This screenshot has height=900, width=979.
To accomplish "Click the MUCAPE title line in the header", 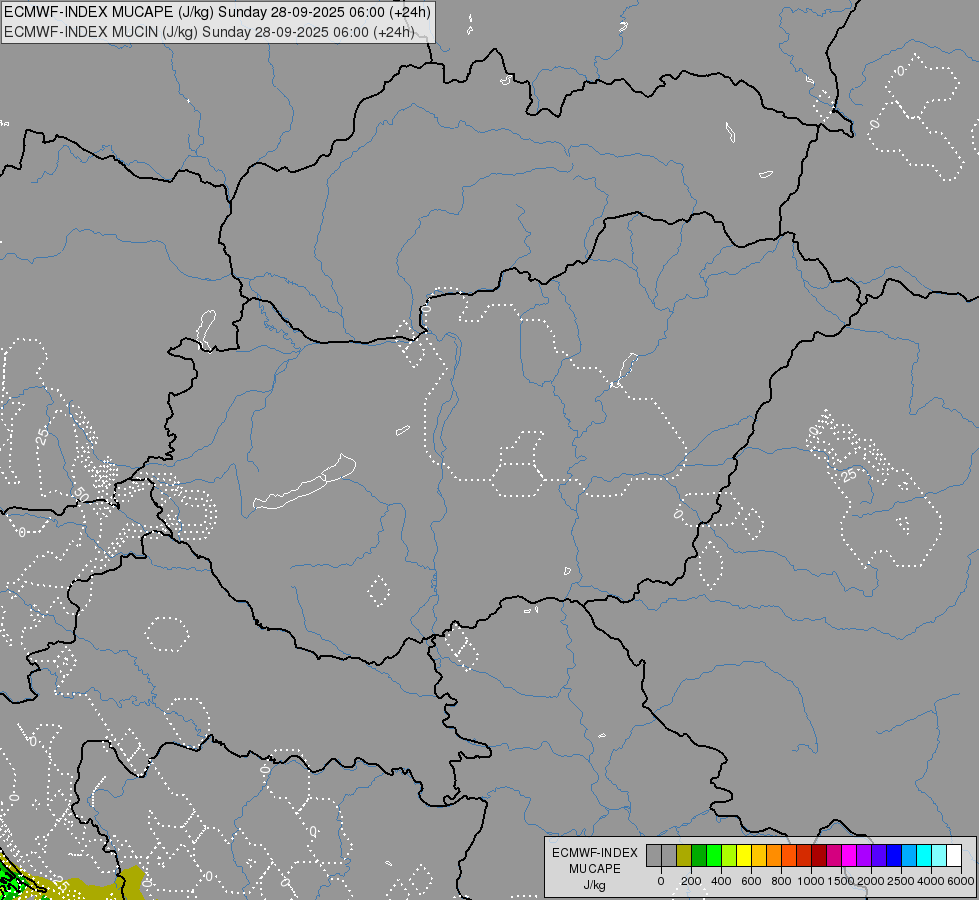I will pos(217,12).
